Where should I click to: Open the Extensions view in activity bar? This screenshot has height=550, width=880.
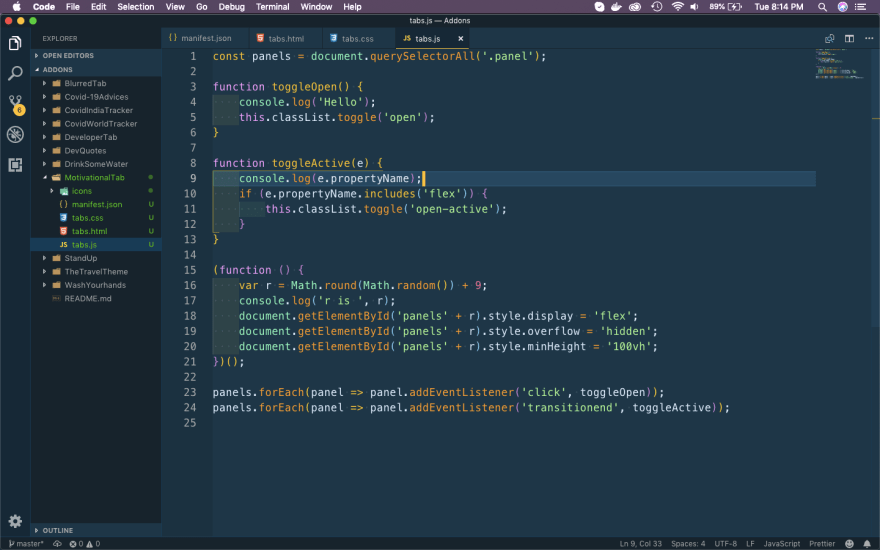click(15, 164)
